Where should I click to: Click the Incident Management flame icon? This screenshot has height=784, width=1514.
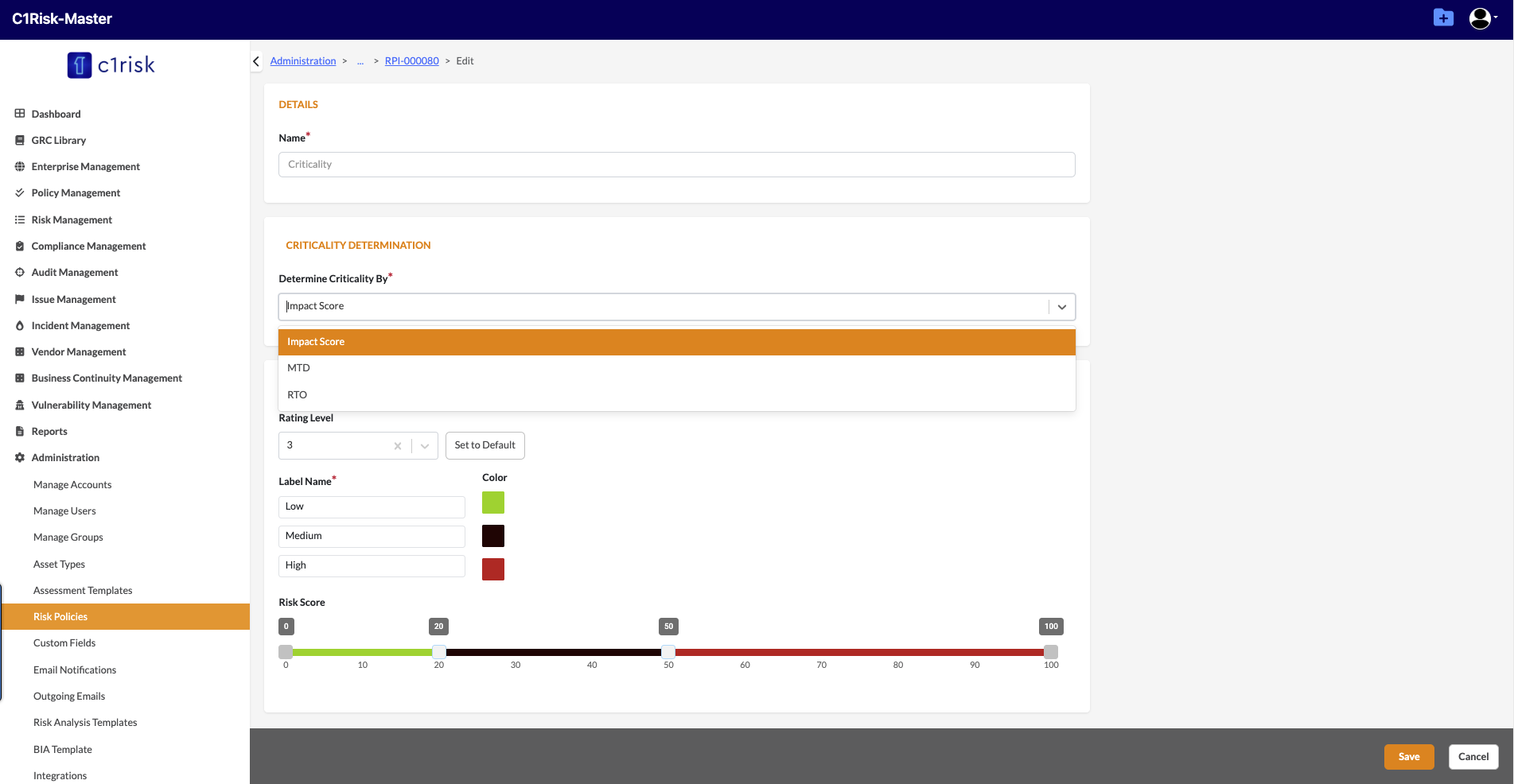(20, 325)
